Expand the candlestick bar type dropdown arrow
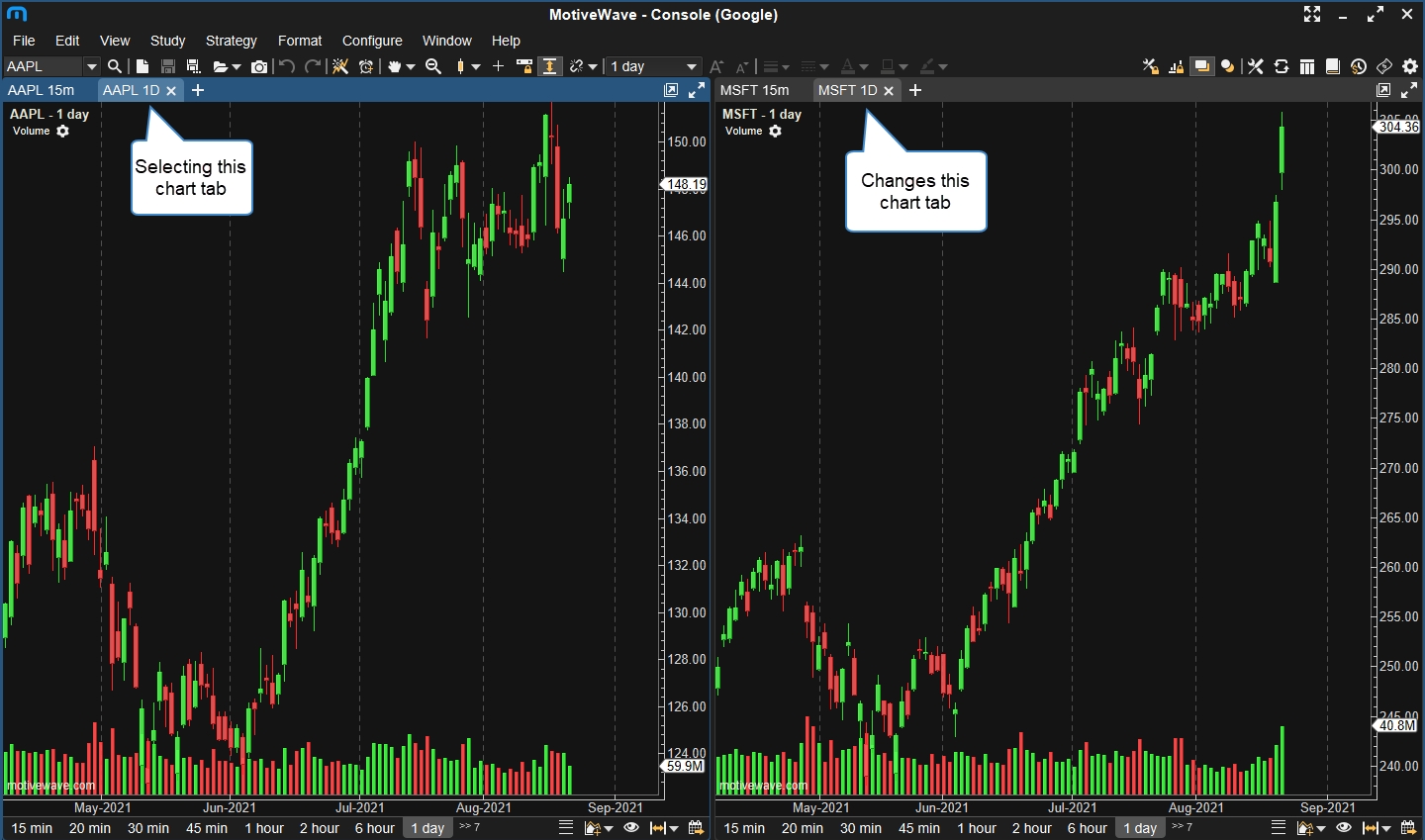The image size is (1425, 840). 476,66
